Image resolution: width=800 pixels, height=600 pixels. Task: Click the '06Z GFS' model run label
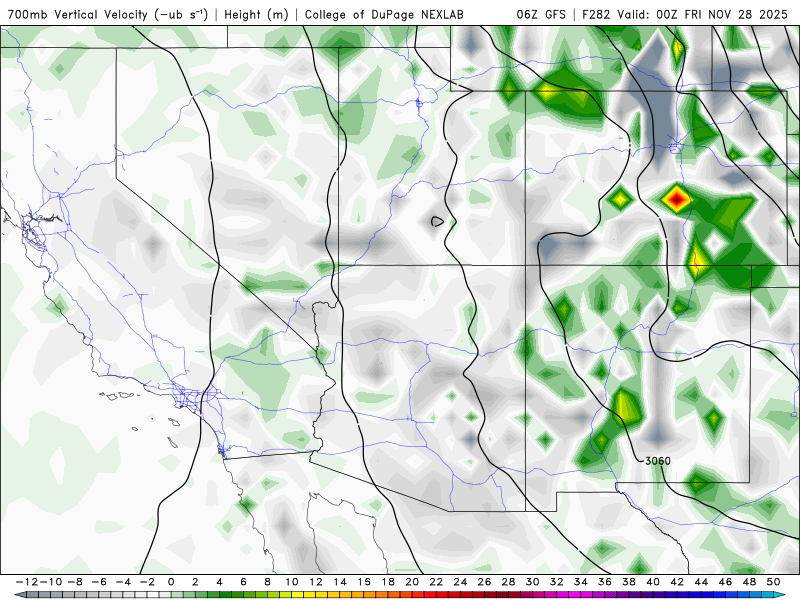pos(541,14)
